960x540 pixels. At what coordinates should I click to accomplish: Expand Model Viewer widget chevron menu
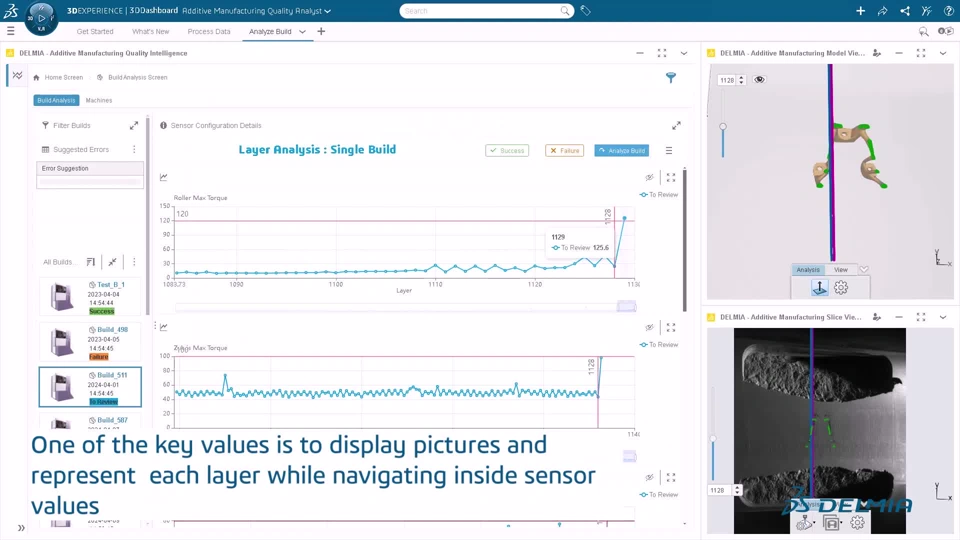943,53
